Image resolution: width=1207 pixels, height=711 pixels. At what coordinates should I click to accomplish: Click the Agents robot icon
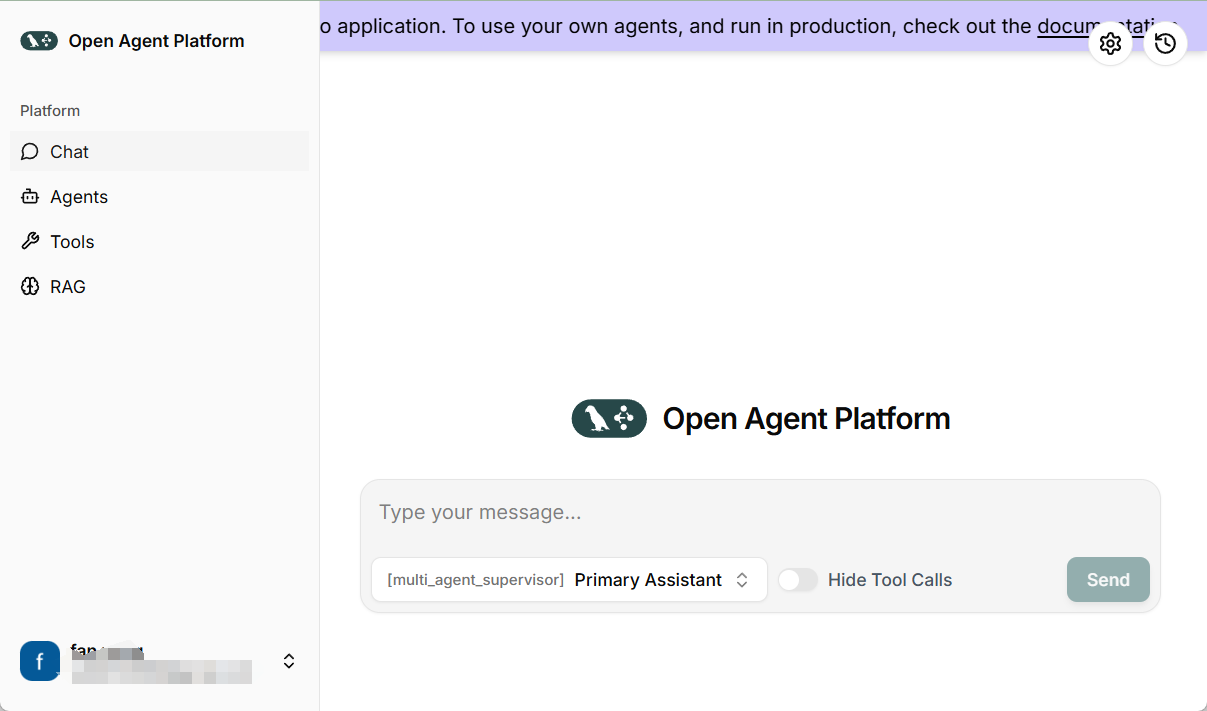tap(30, 197)
